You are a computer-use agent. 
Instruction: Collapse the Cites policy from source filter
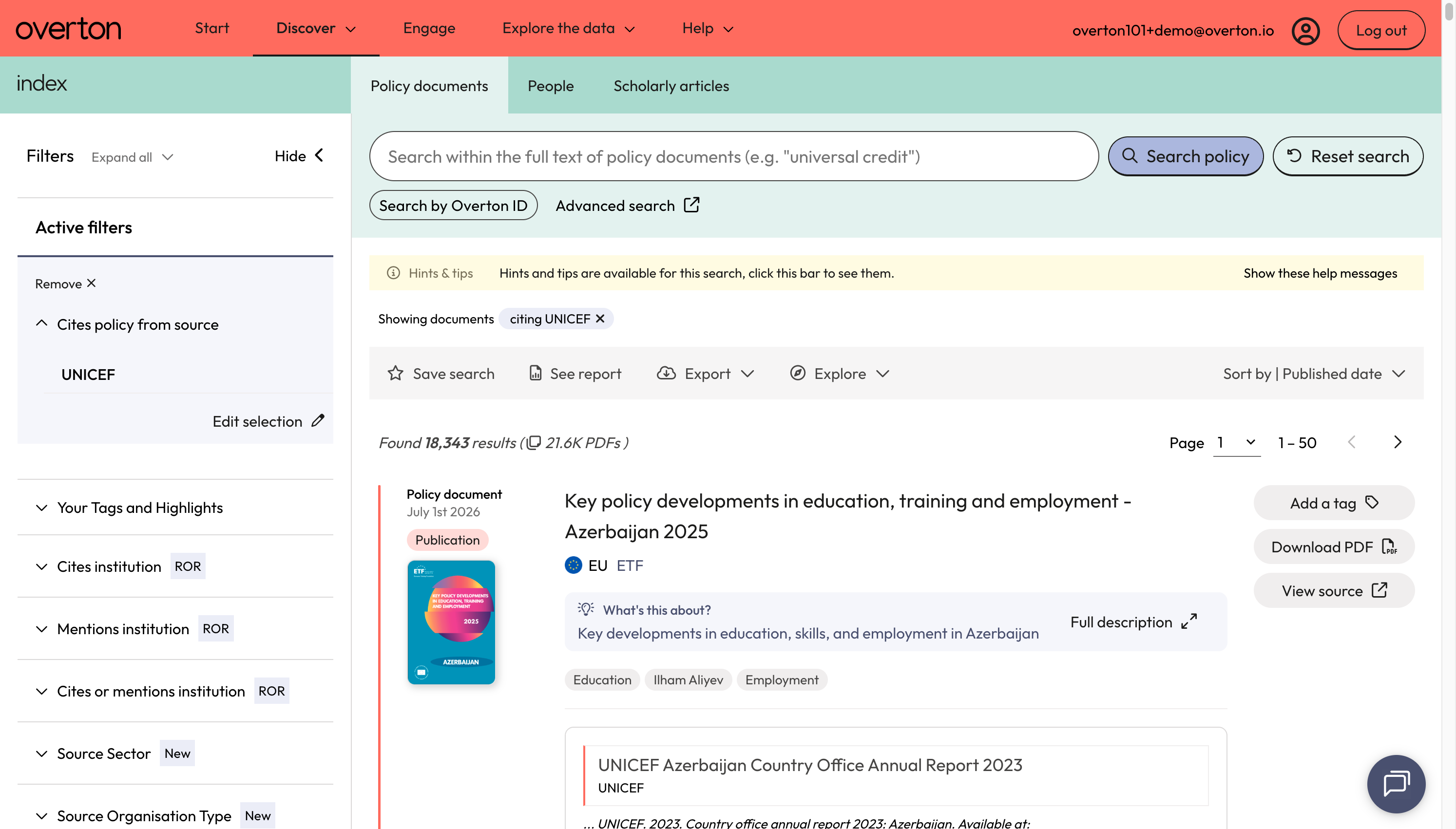[x=127, y=324]
